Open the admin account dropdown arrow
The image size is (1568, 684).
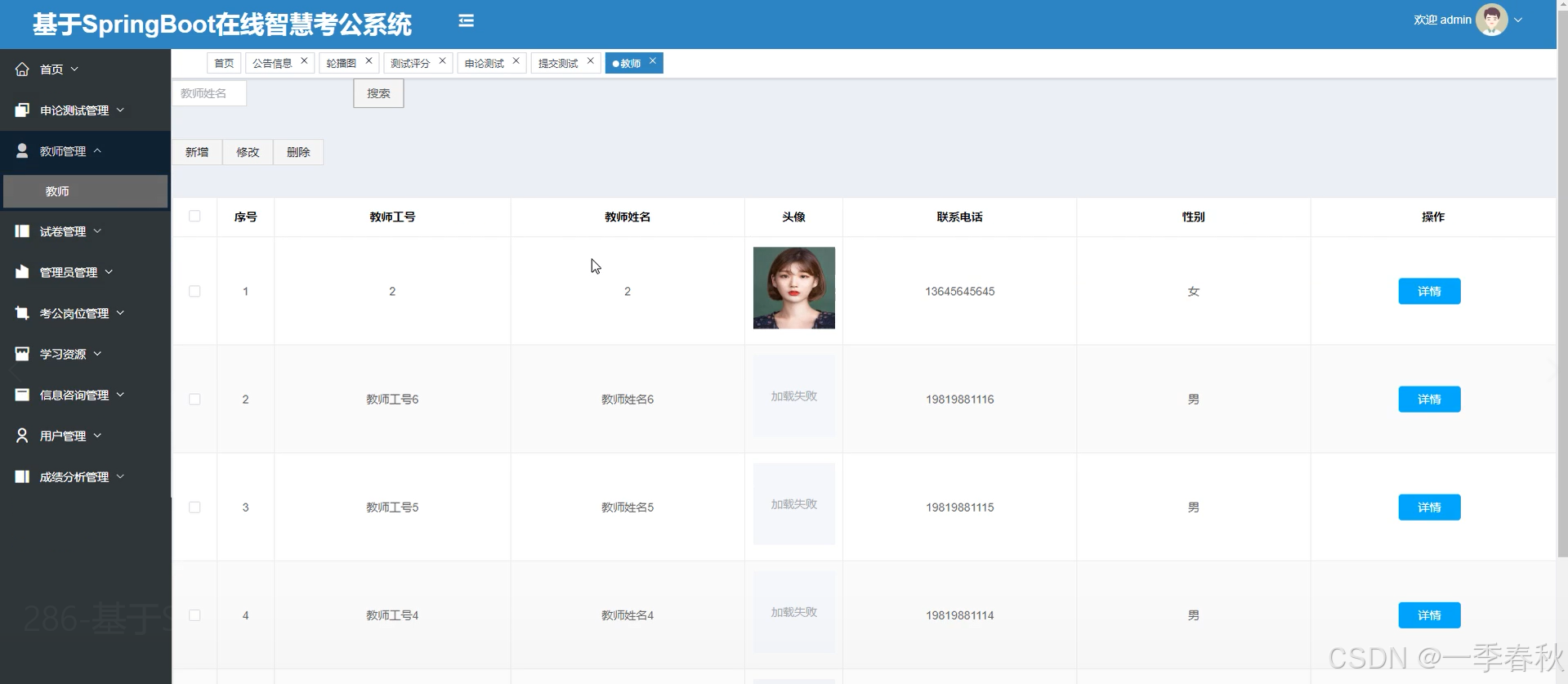(1518, 20)
